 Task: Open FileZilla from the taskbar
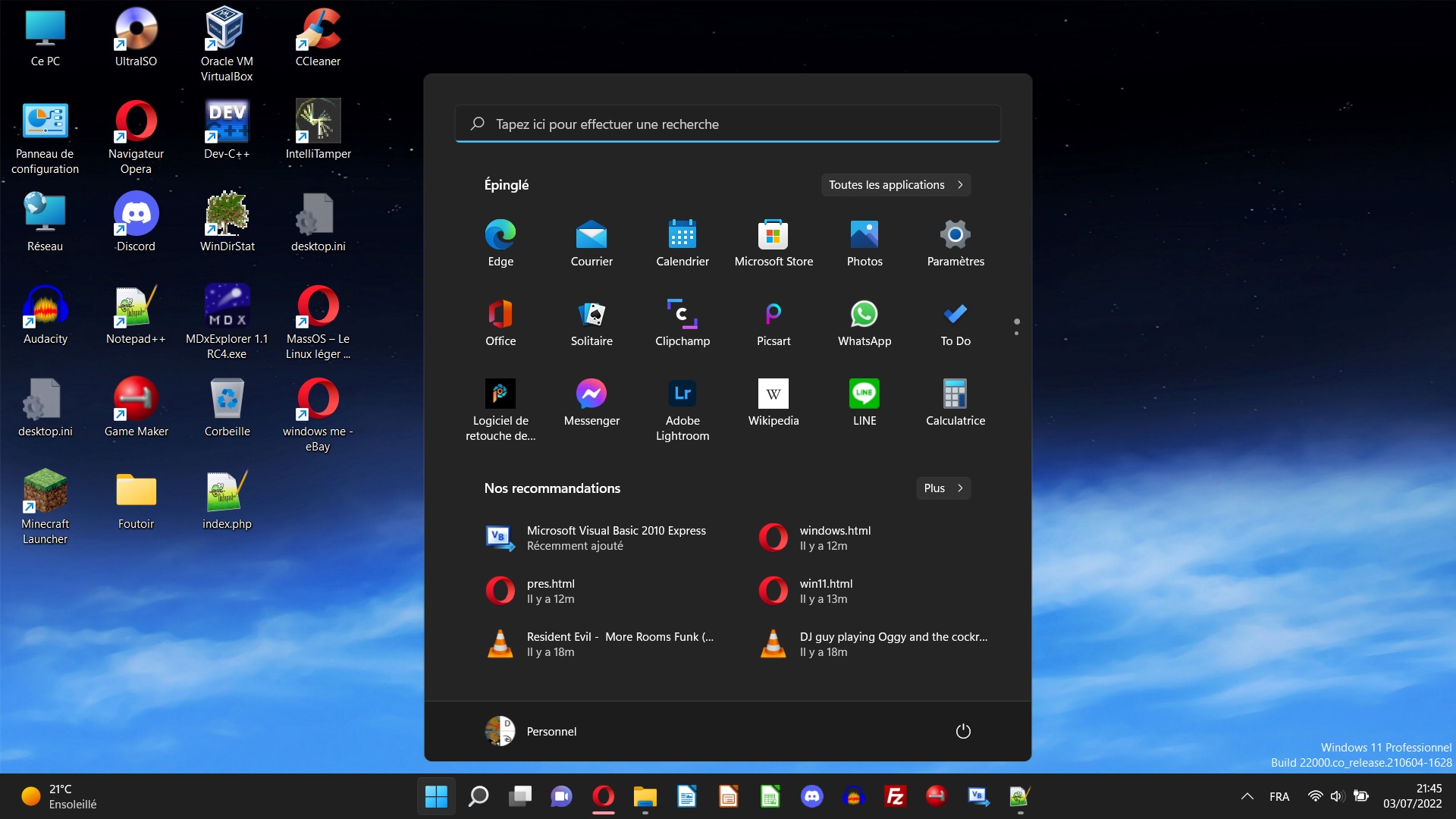[x=895, y=796]
